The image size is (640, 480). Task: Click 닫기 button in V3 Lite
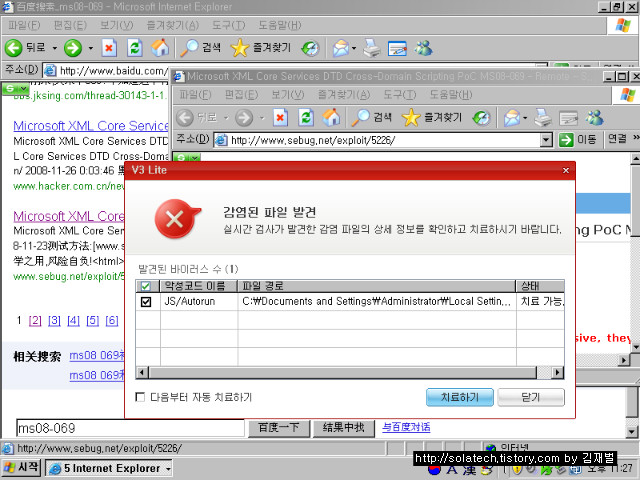click(x=531, y=397)
